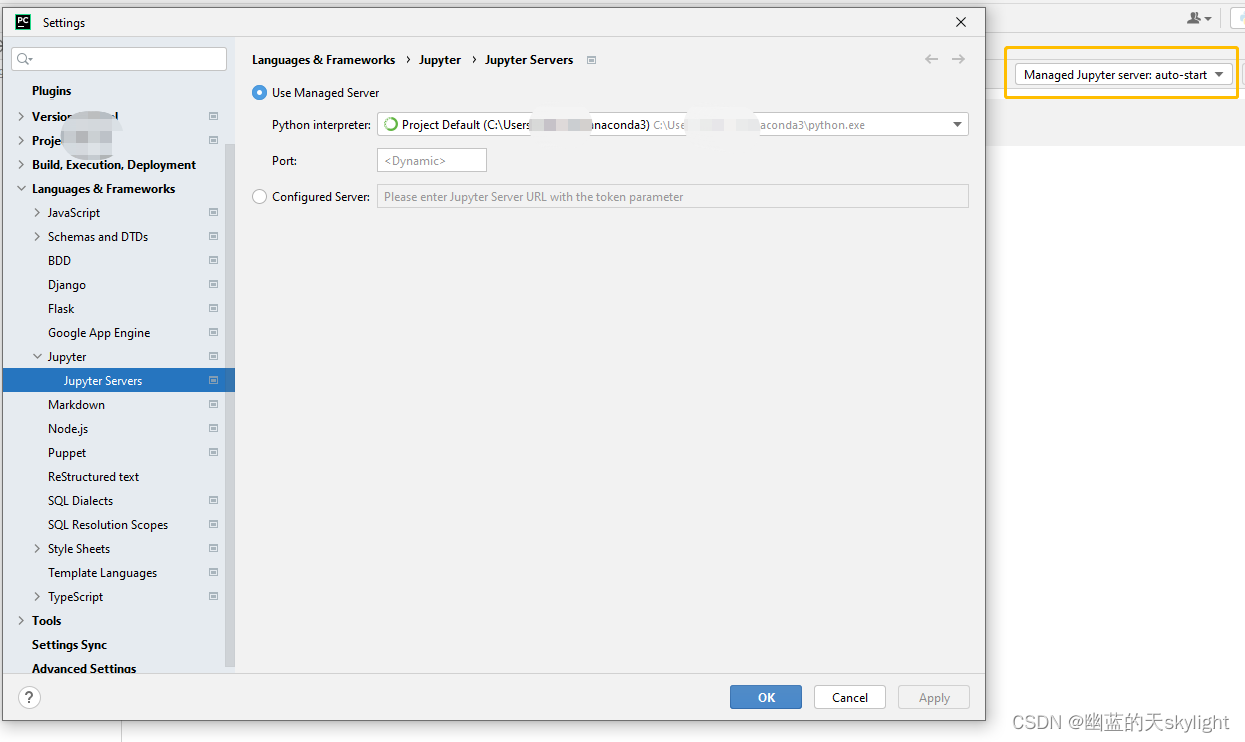Click project icon on Node.js row
The image size is (1245, 742).
click(213, 429)
